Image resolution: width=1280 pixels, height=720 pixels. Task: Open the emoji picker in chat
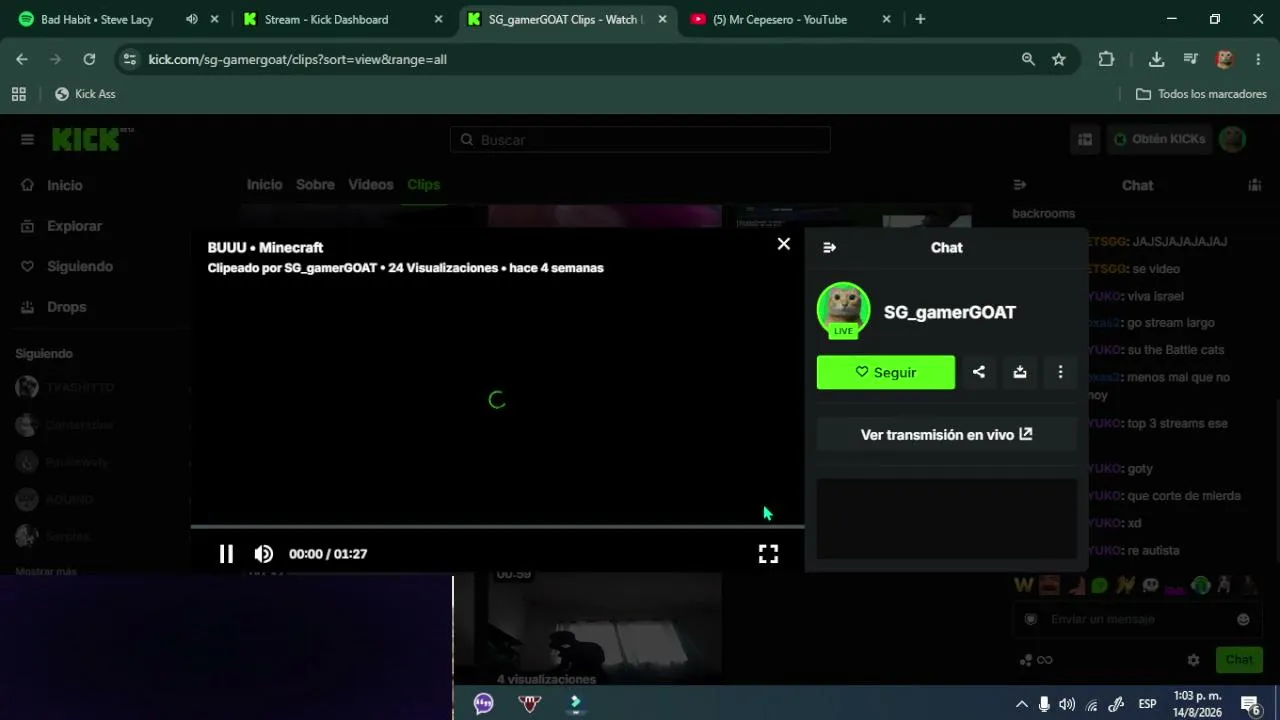1243,620
